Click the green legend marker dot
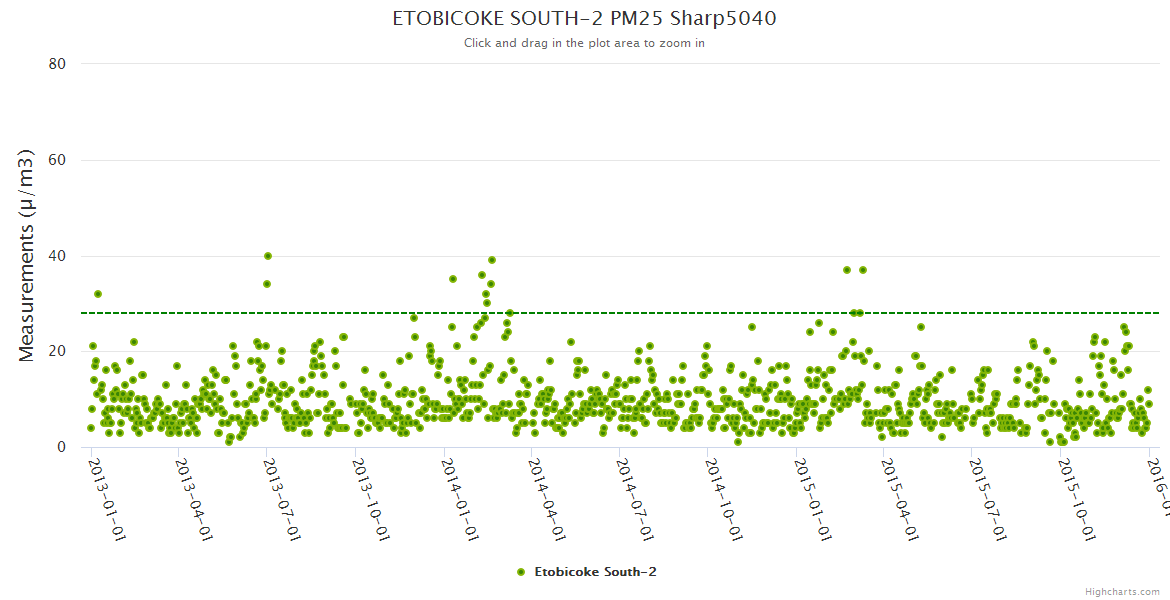1170x600 pixels. click(521, 572)
